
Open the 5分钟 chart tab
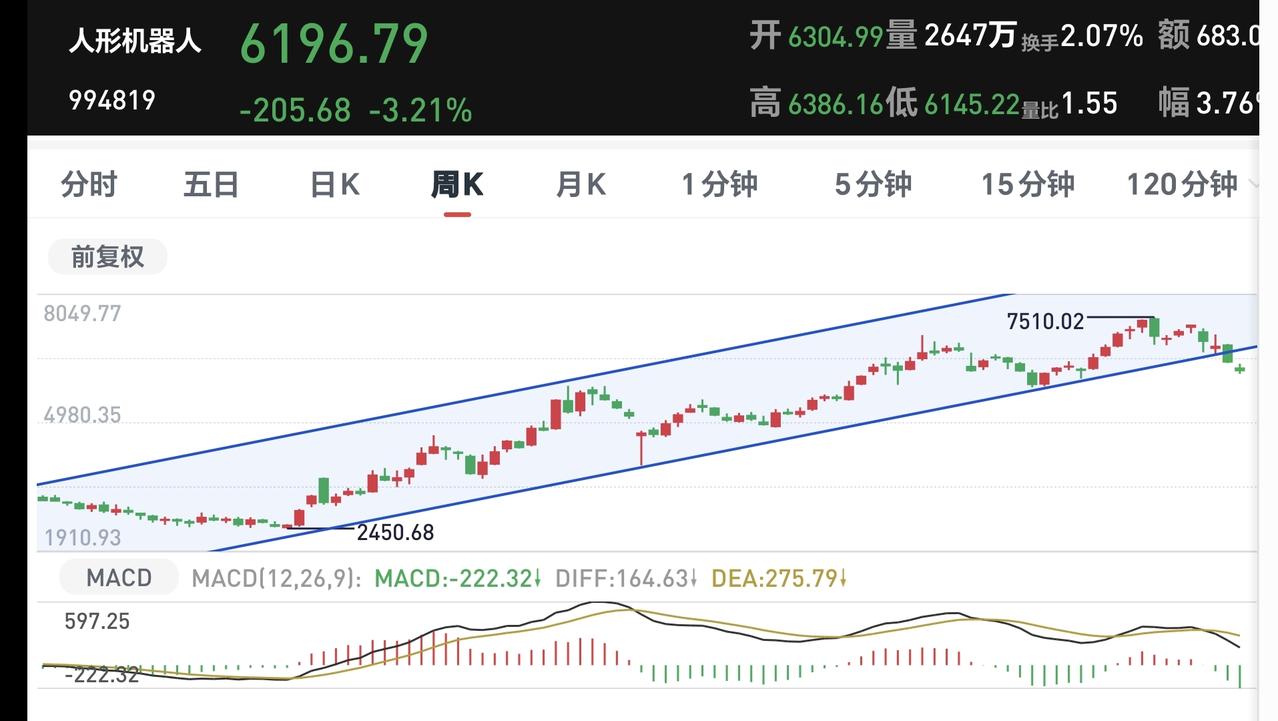coord(873,184)
